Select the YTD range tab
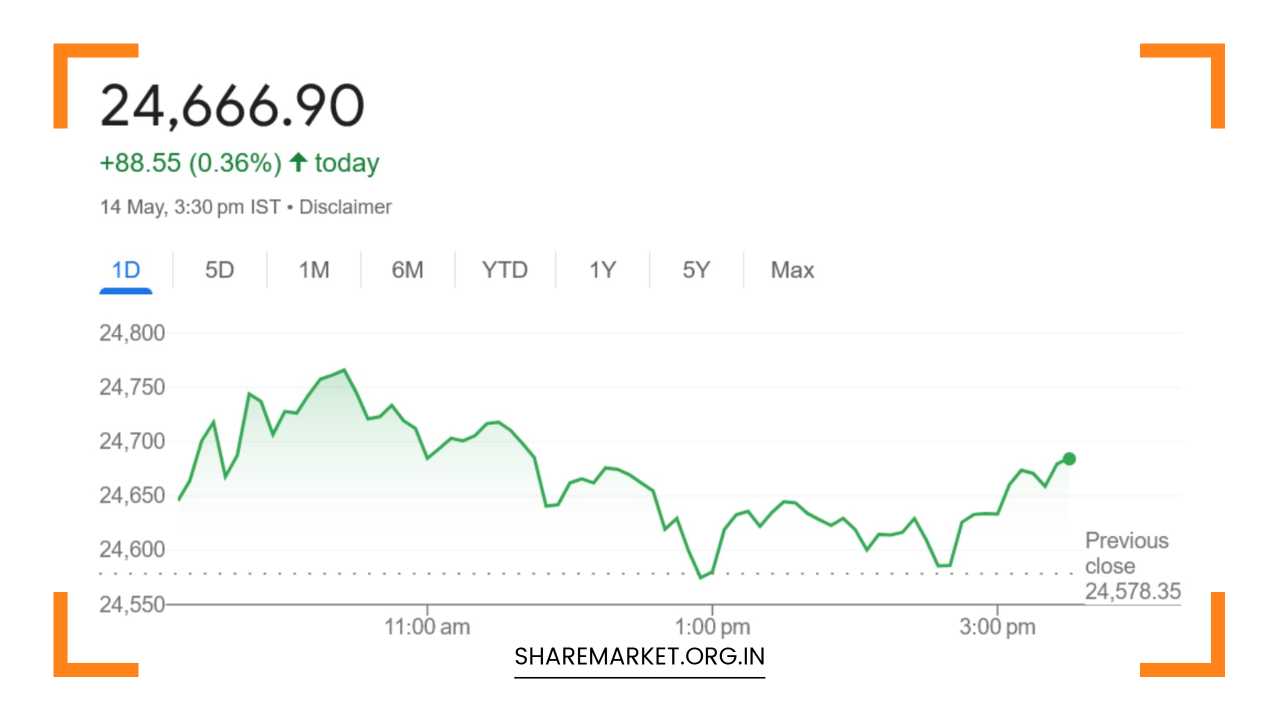This screenshot has width=1280, height=720. click(x=504, y=270)
